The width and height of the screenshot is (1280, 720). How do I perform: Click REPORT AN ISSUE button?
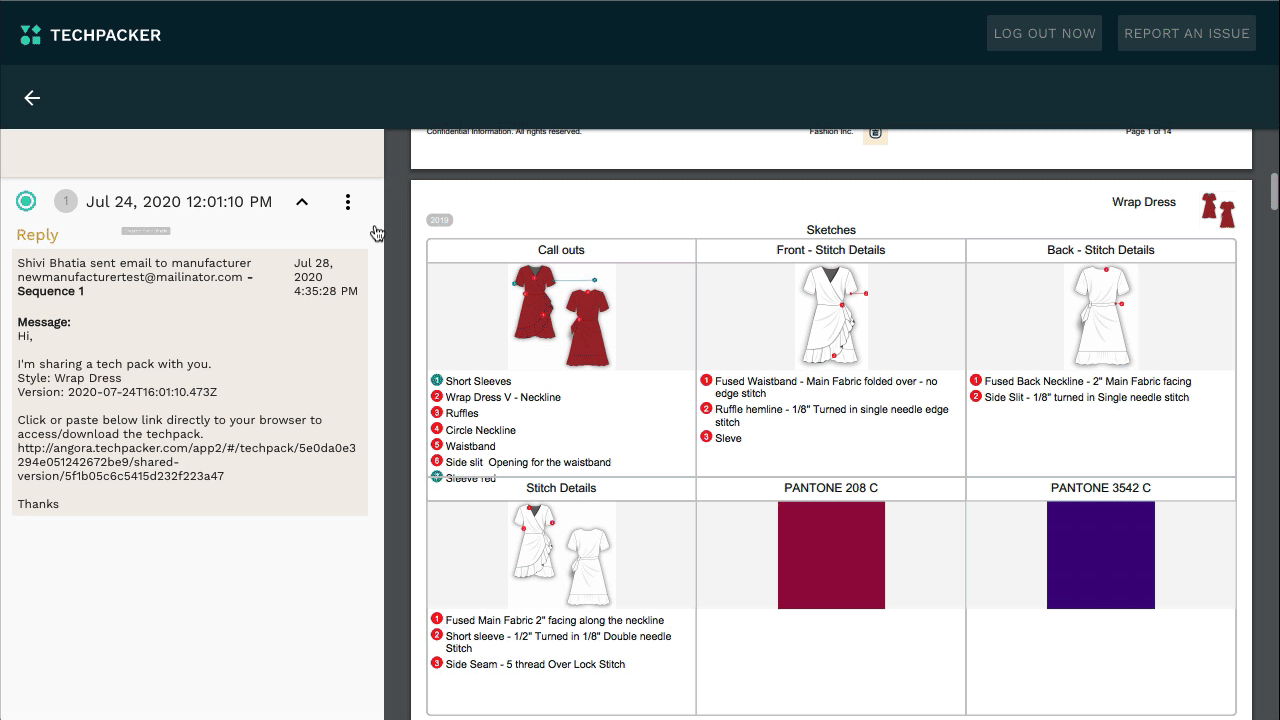point(1187,33)
